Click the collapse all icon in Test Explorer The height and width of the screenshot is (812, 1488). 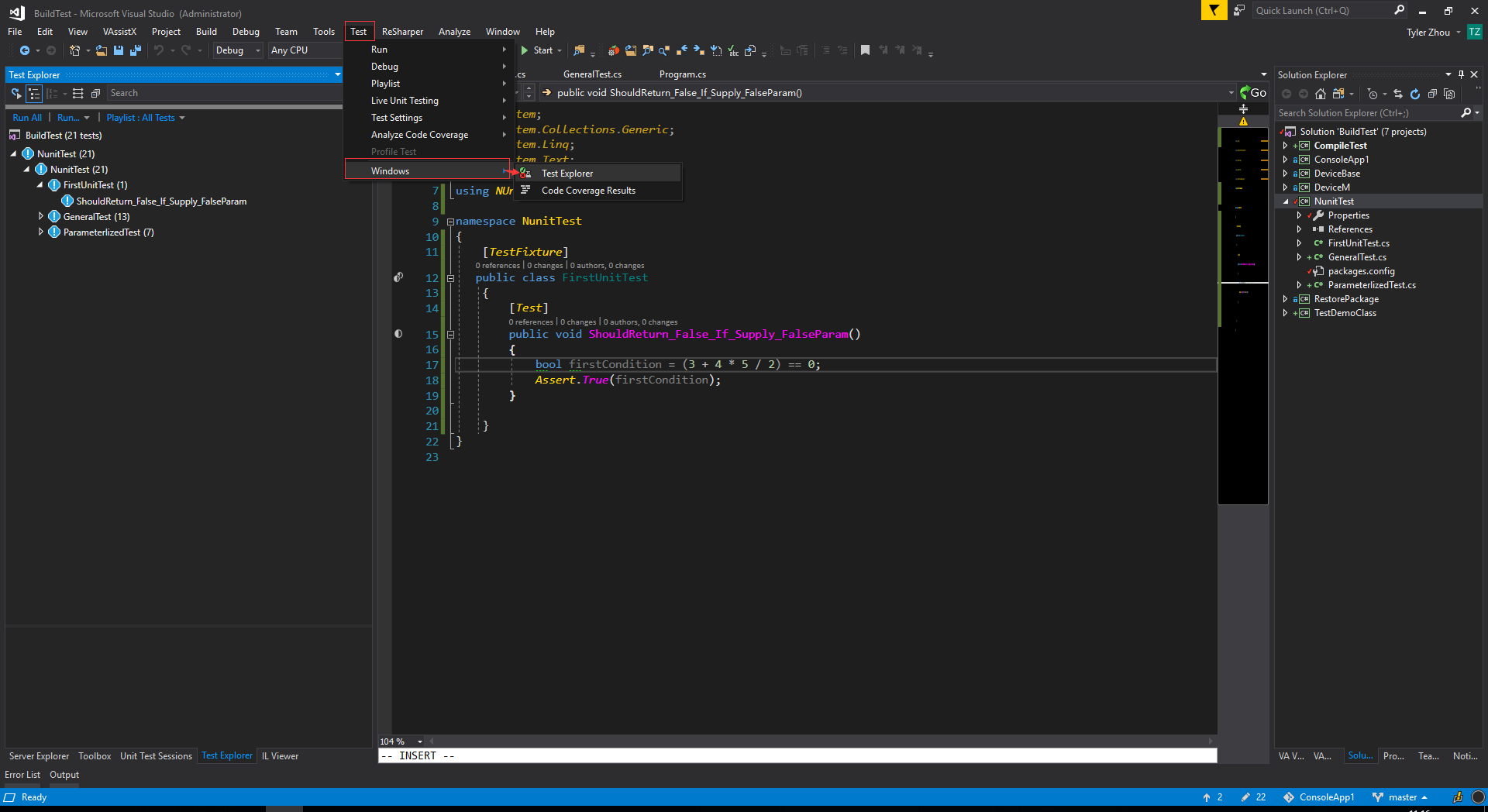(x=95, y=93)
